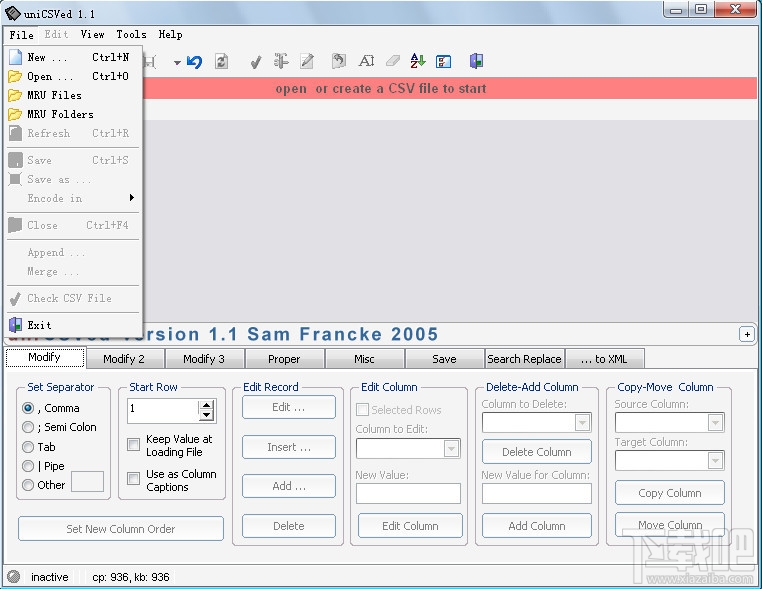
Task: Click the Add ... record button
Action: pyautogui.click(x=289, y=486)
